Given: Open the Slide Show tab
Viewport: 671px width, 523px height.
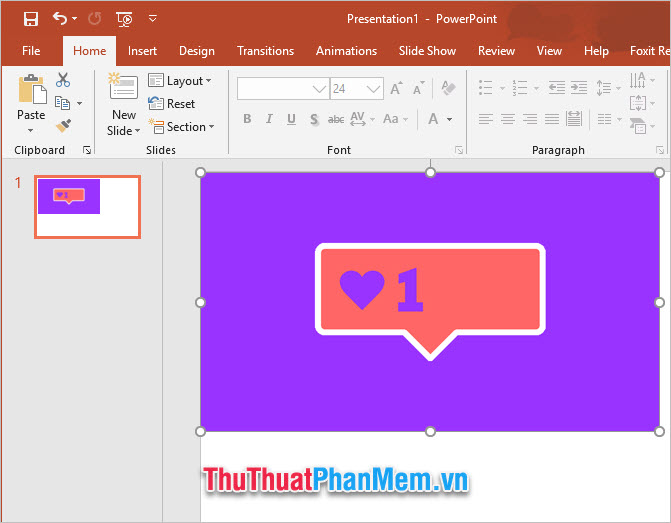Looking at the screenshot, I should pyautogui.click(x=427, y=51).
